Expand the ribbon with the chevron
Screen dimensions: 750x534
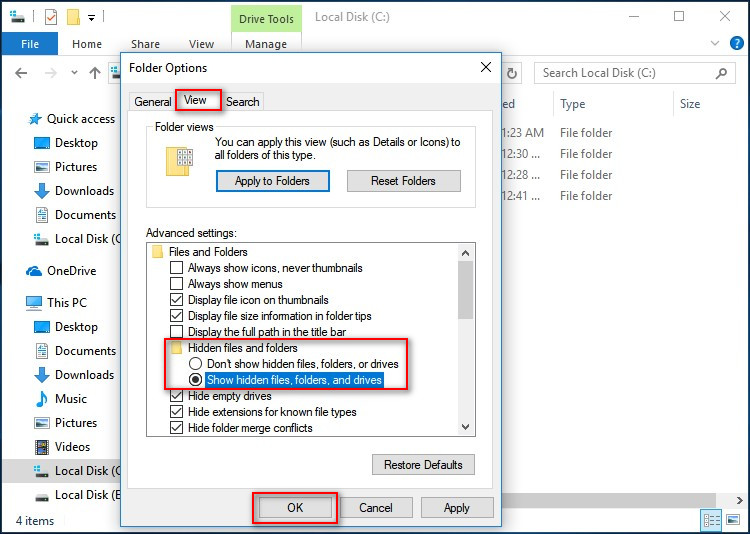715,43
